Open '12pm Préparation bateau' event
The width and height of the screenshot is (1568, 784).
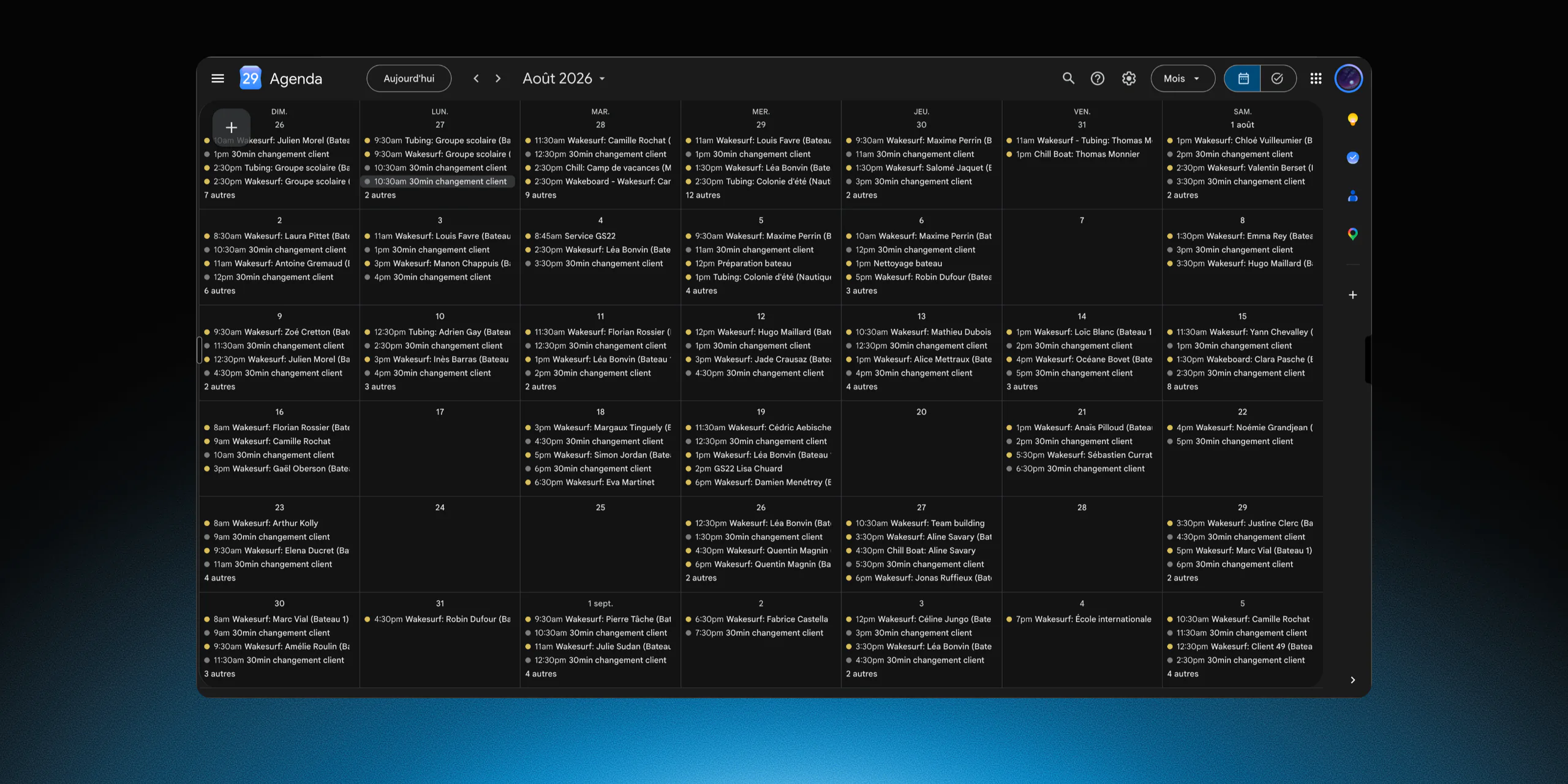[759, 264]
